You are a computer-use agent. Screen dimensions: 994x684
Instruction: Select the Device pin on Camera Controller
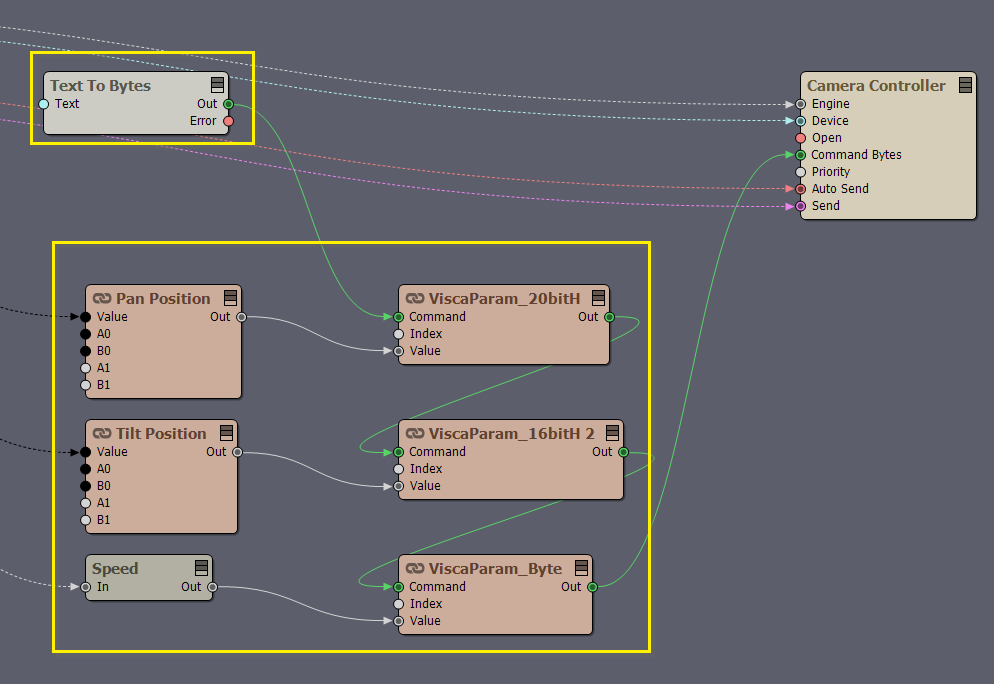click(x=801, y=121)
